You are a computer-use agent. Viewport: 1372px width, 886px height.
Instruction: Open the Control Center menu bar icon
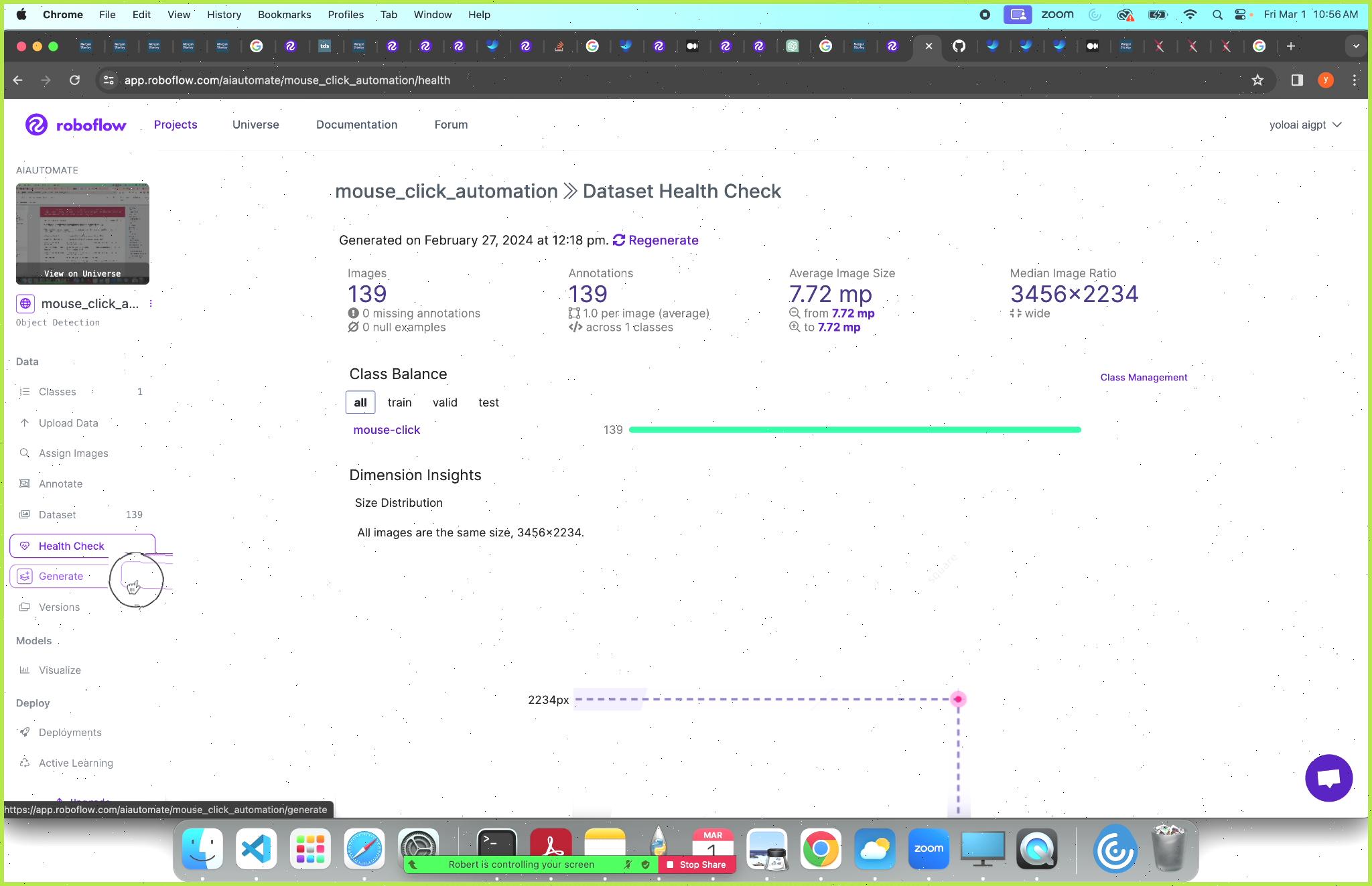click(1241, 14)
